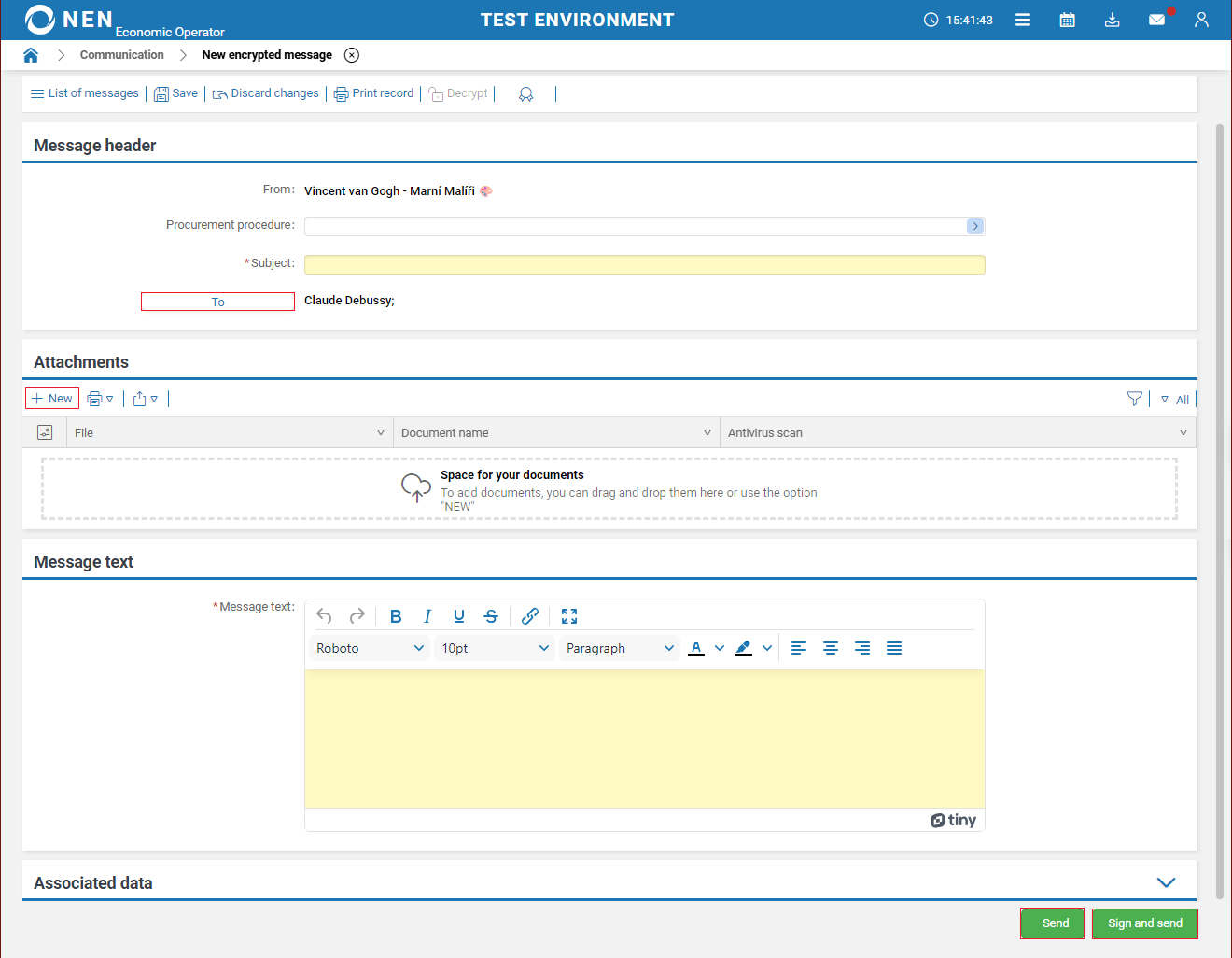
Task: Open the mail envelope notifications icon
Action: point(1156,20)
